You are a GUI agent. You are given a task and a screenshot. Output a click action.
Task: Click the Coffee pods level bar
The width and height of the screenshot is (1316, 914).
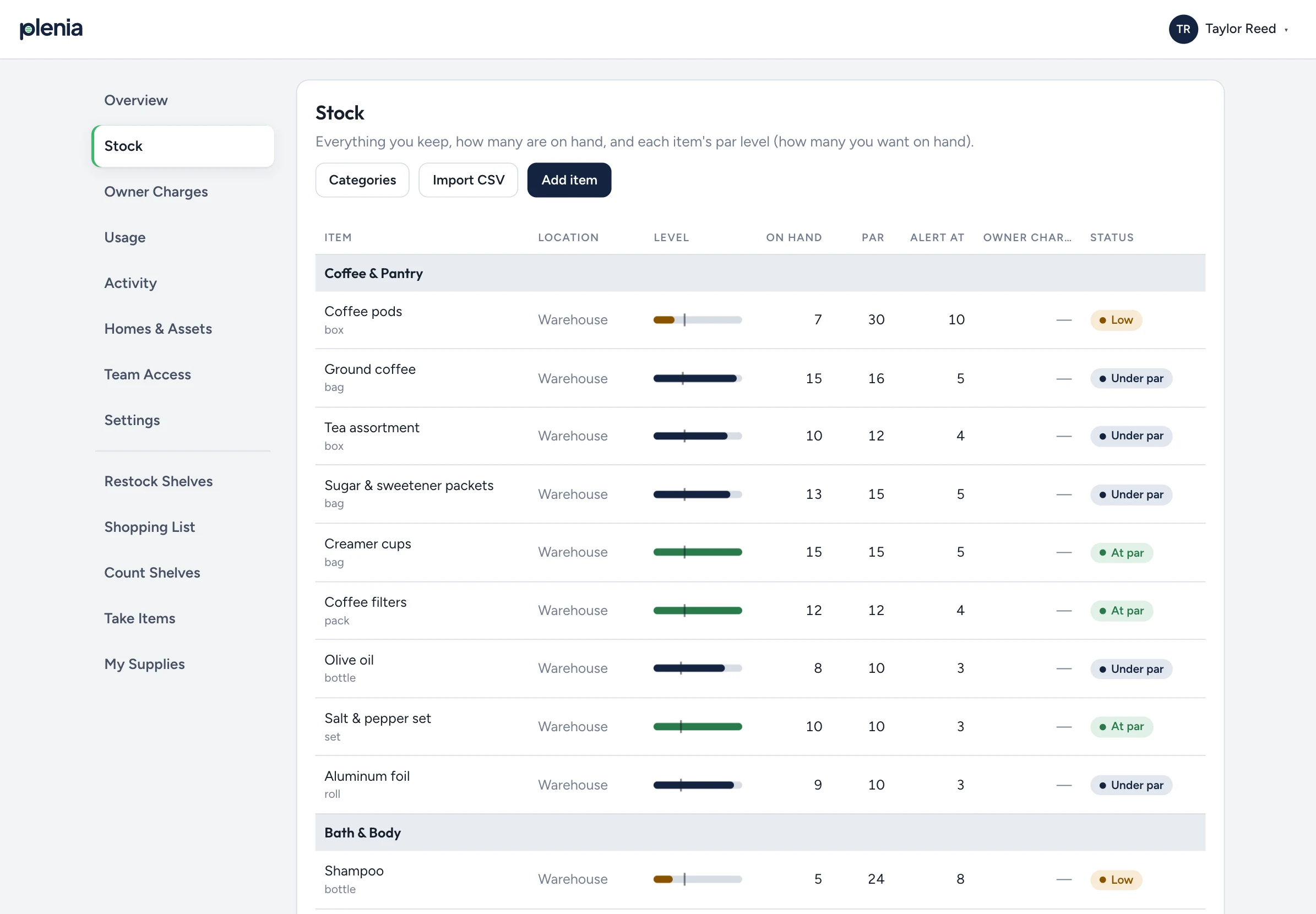[698, 320]
